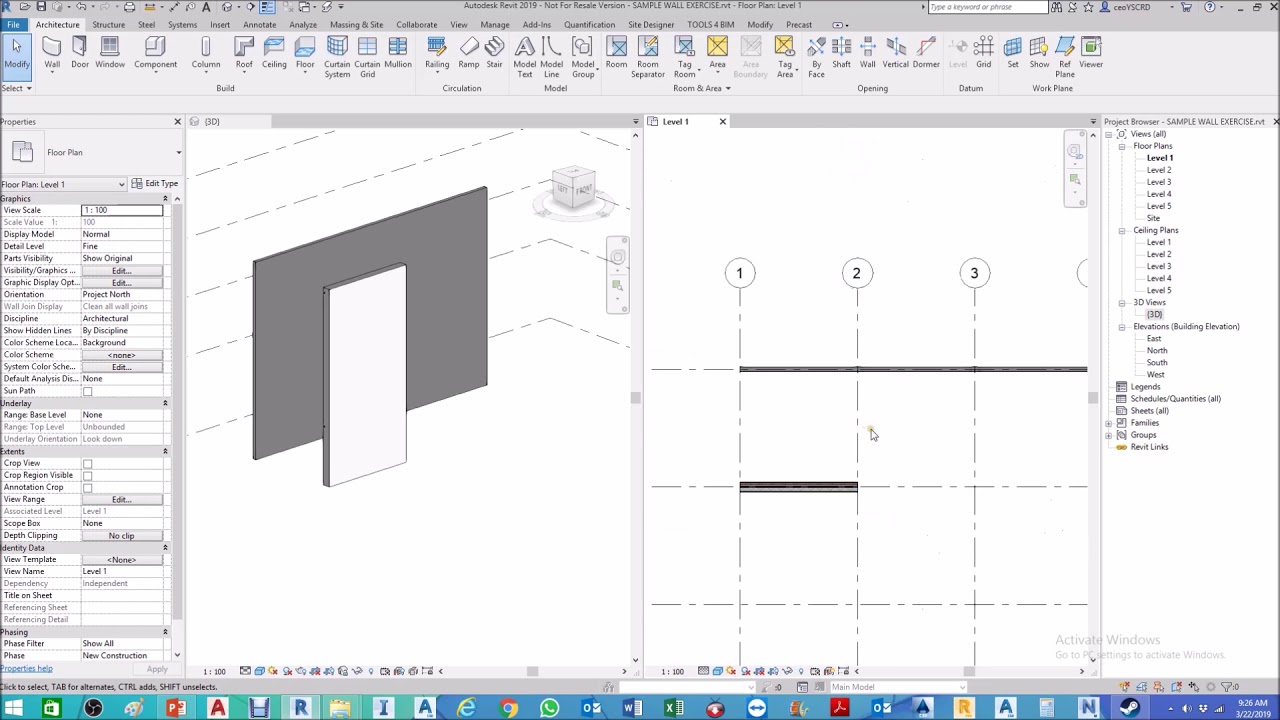This screenshot has width=1280, height=720.
Task: Select the Curtain System tool
Action: pyautogui.click(x=337, y=57)
